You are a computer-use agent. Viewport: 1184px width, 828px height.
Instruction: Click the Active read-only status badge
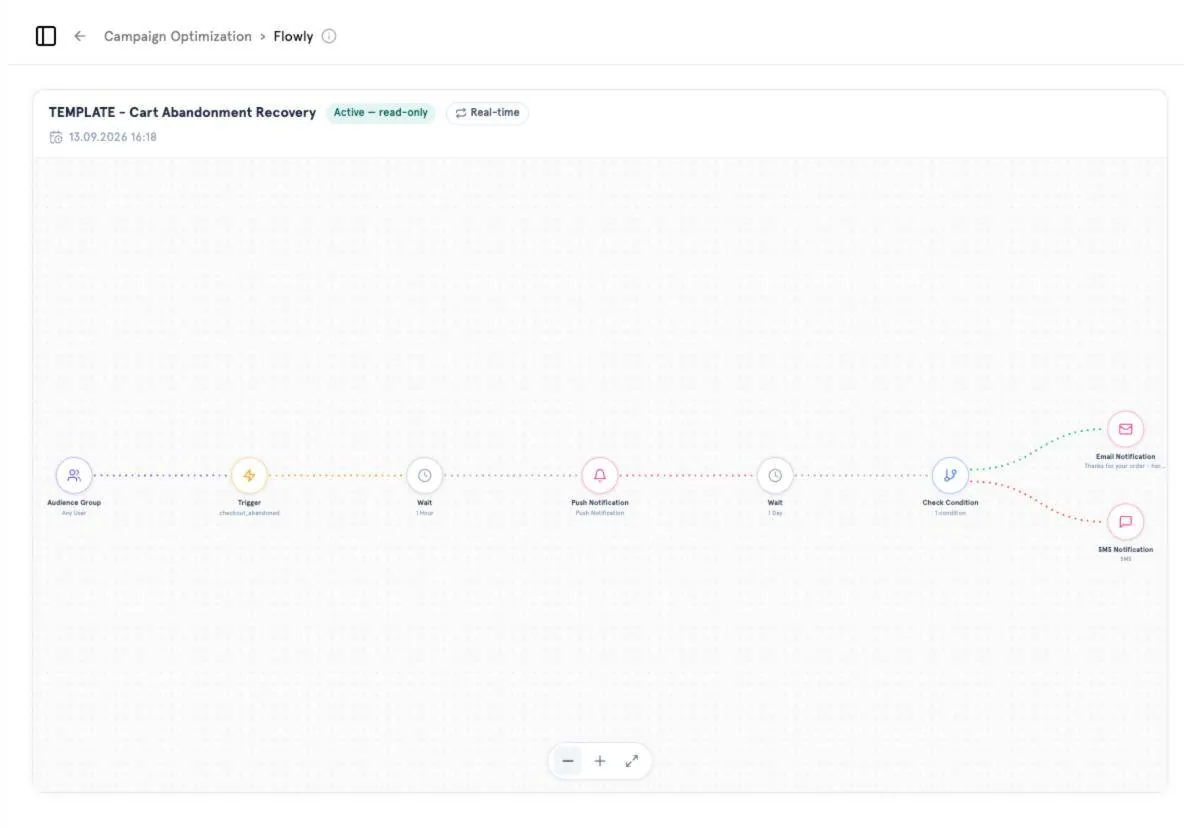click(381, 112)
